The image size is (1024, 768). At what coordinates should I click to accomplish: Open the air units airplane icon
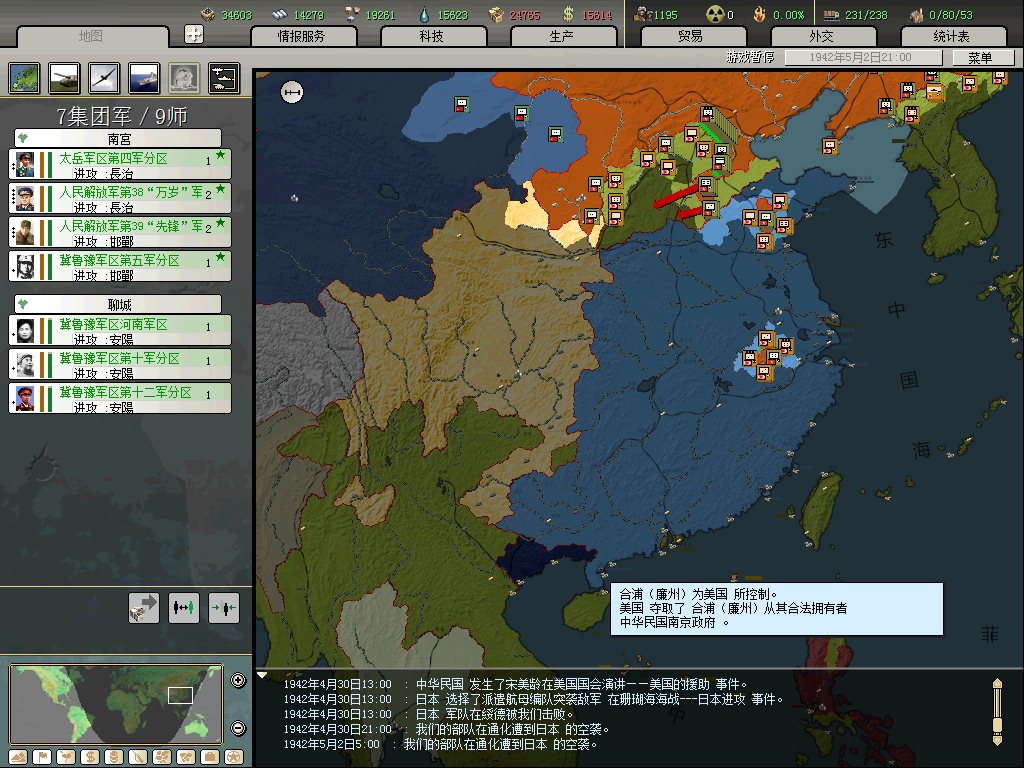pos(104,78)
